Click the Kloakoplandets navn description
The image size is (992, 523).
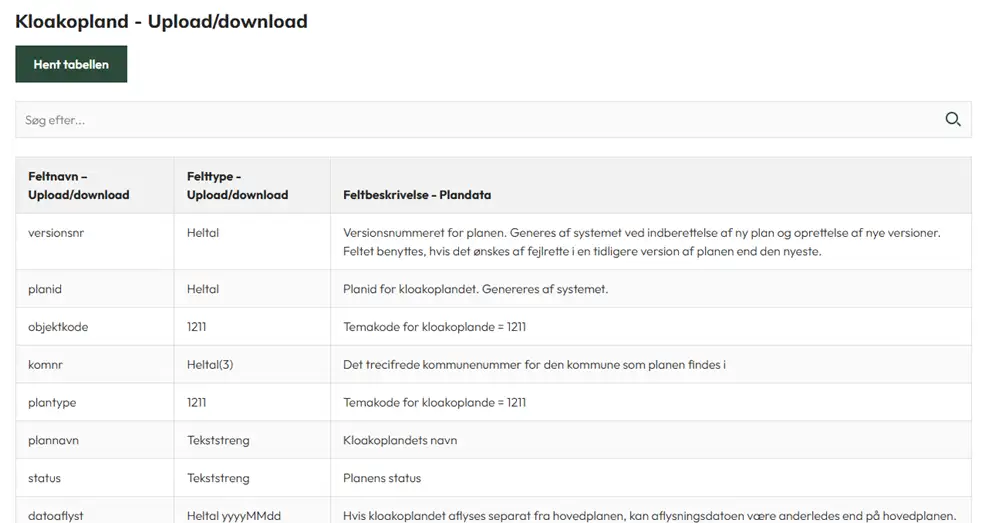click(400, 440)
